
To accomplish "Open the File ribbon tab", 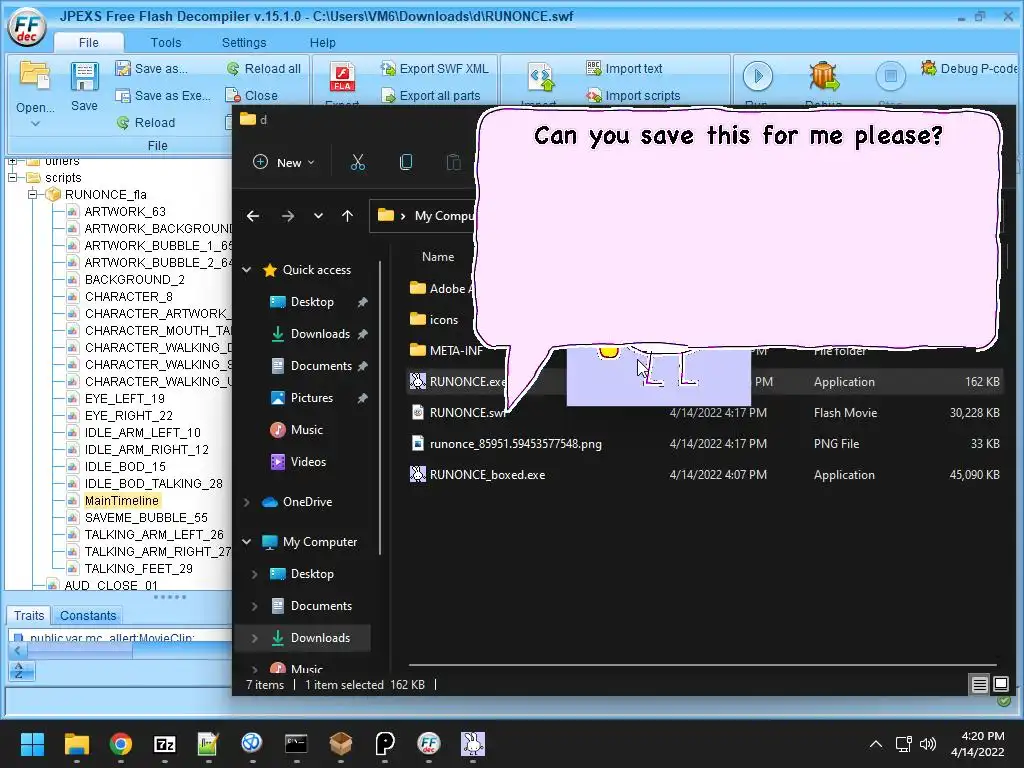I will pos(89,42).
